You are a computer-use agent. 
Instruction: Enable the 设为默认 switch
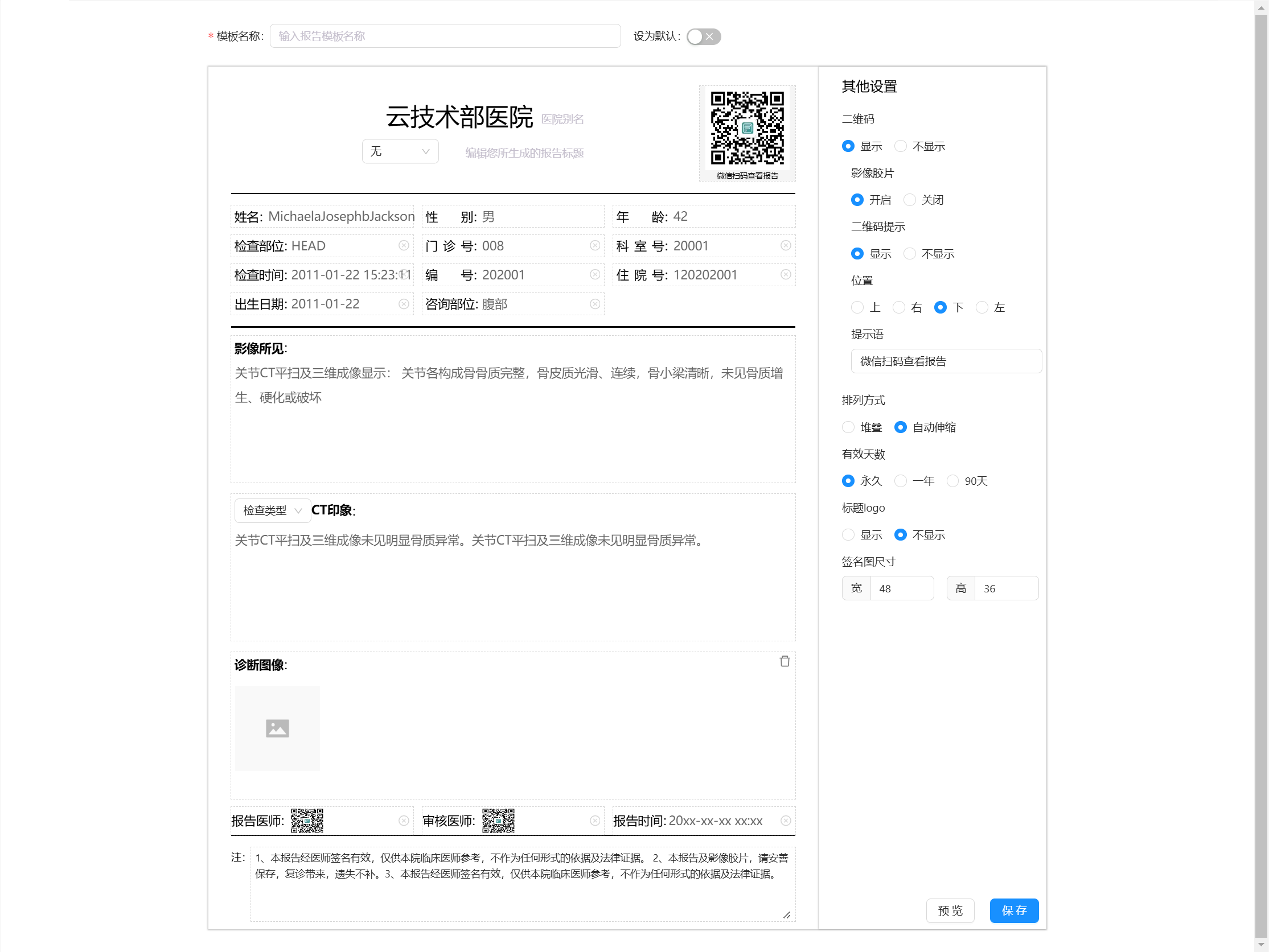point(703,36)
